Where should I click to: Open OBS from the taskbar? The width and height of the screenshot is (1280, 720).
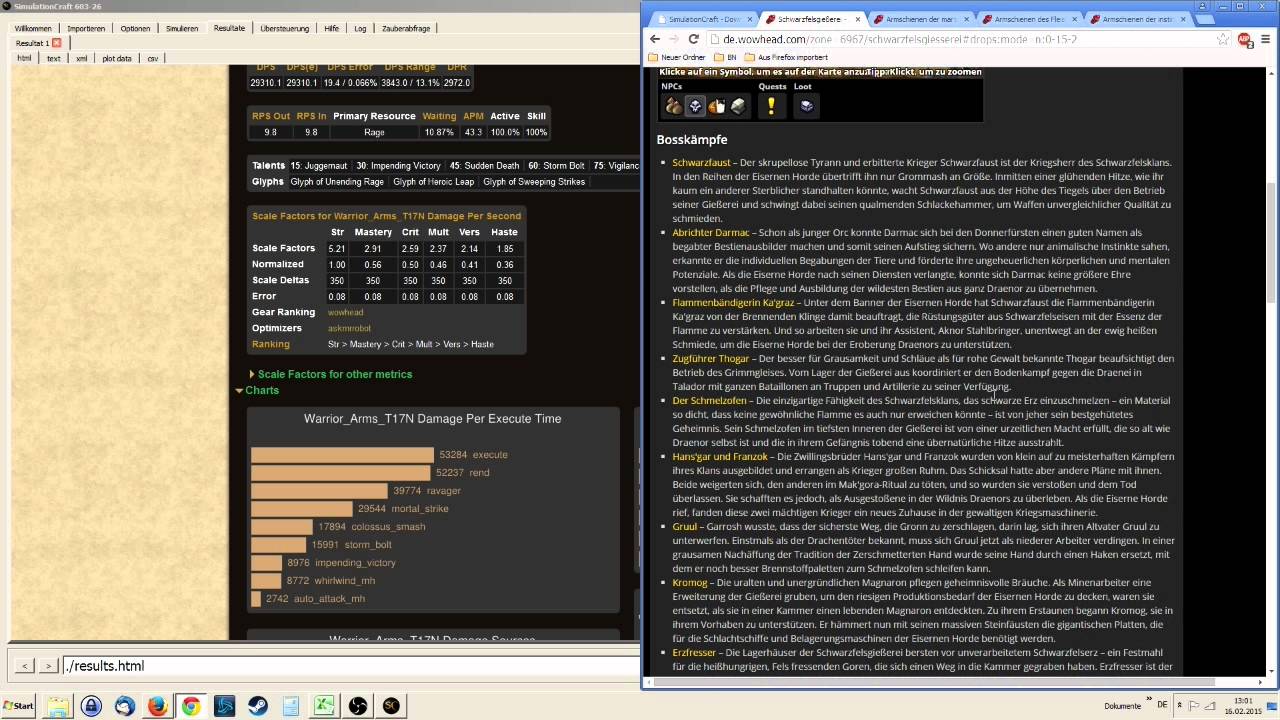point(357,706)
